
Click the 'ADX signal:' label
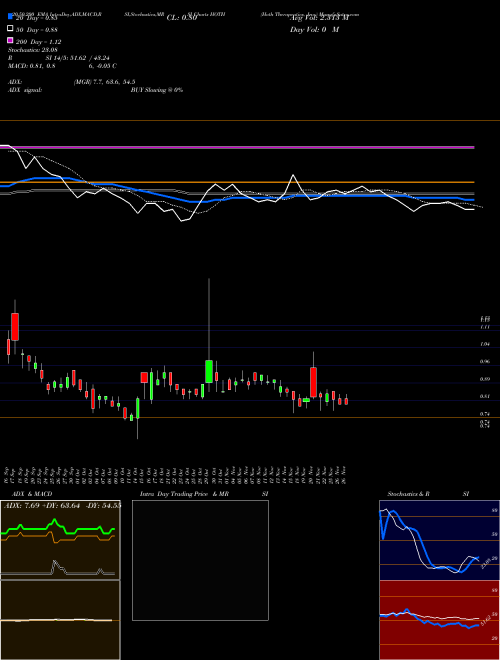(x=25, y=90)
